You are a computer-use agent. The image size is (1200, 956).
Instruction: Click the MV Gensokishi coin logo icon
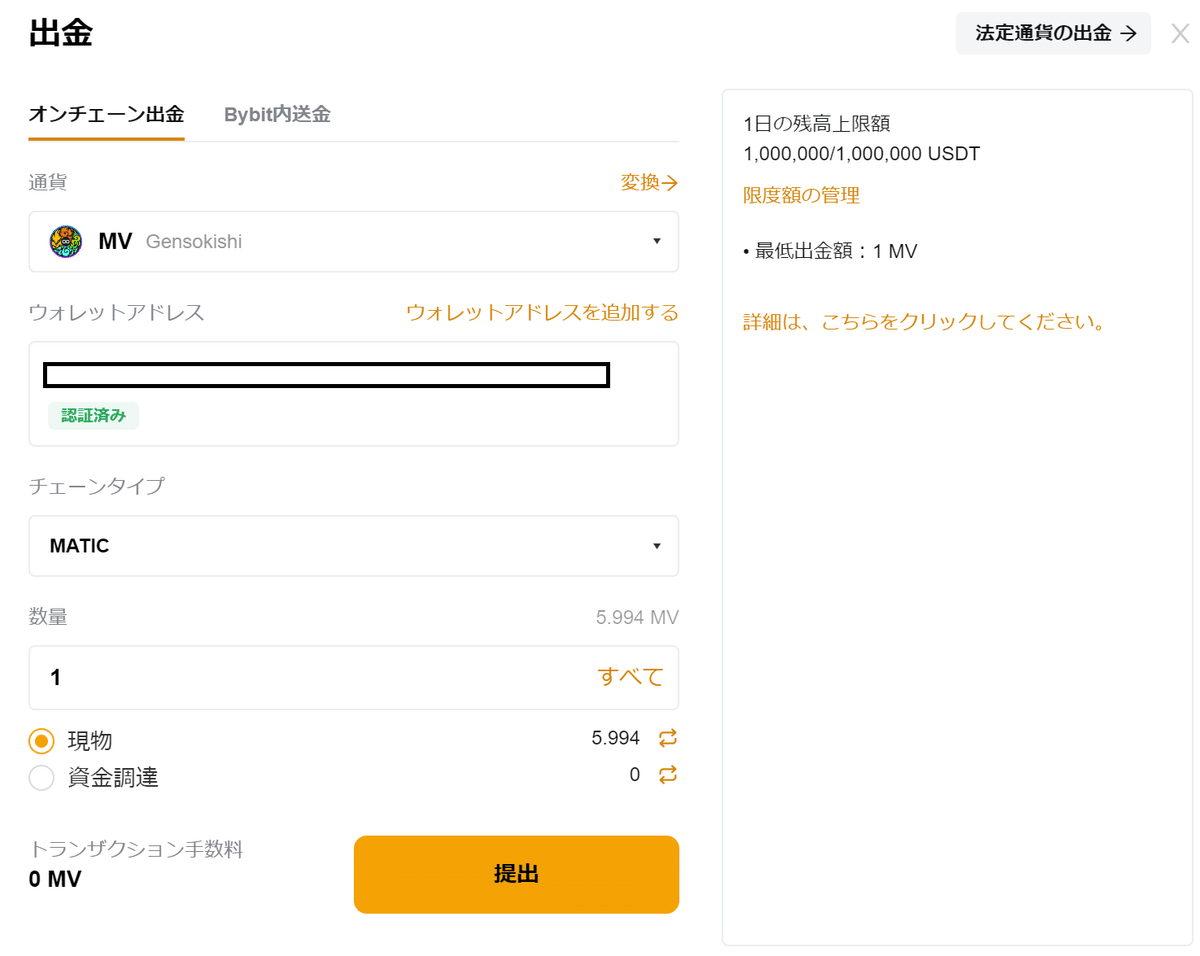[x=66, y=241]
